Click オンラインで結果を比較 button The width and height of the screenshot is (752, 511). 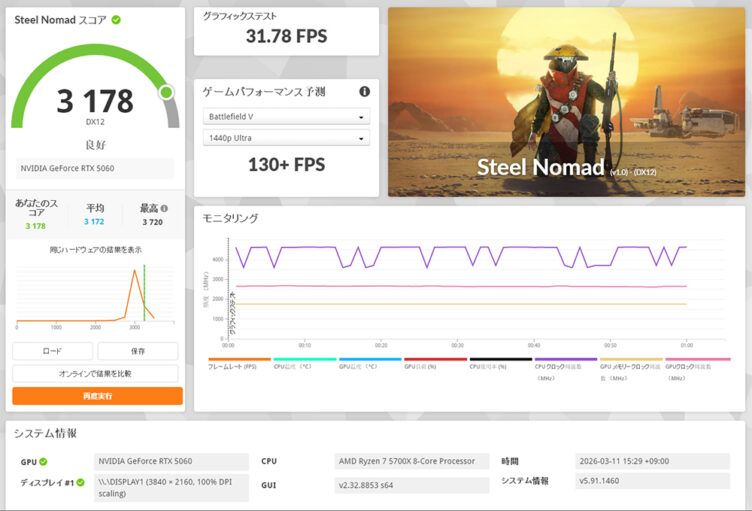(x=95, y=373)
